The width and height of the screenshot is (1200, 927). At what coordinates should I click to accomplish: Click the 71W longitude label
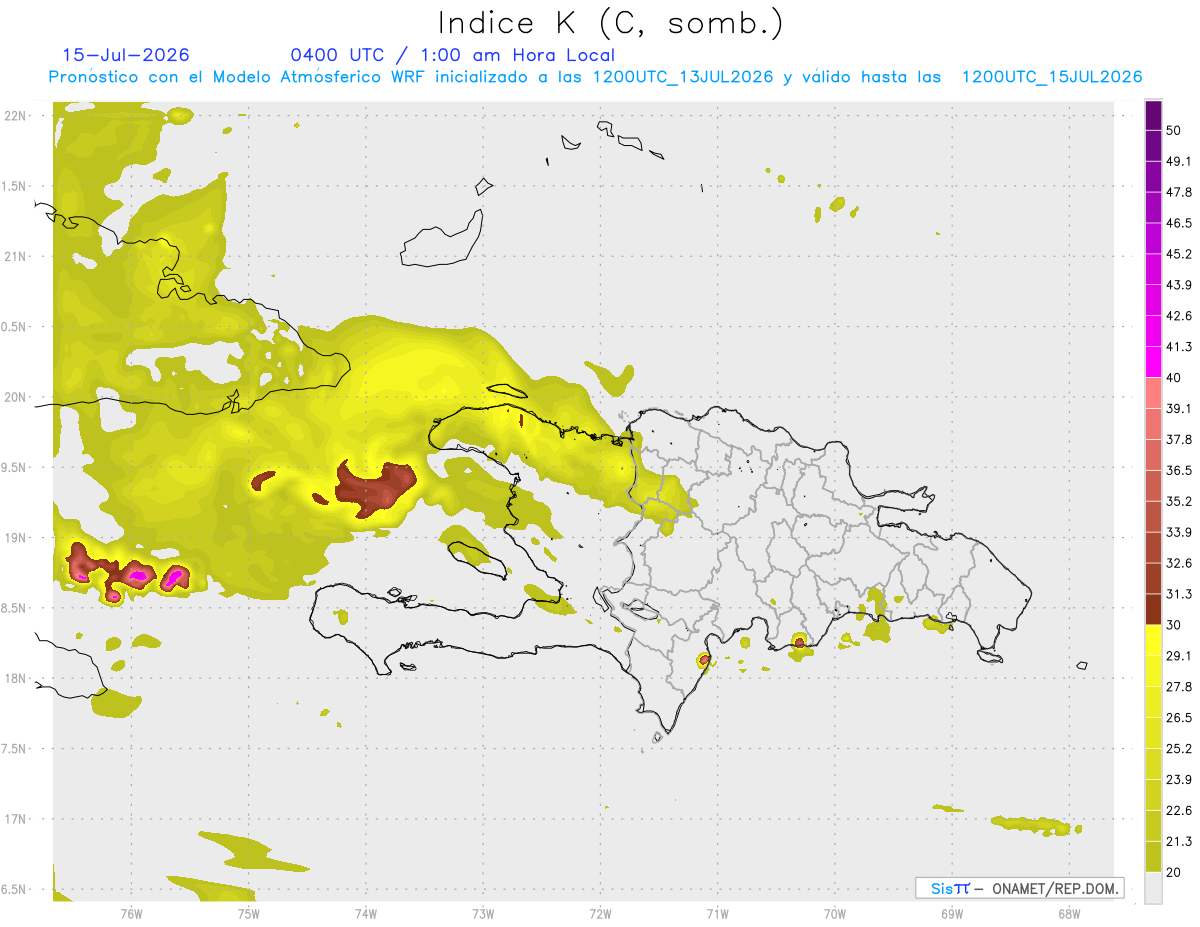click(717, 913)
